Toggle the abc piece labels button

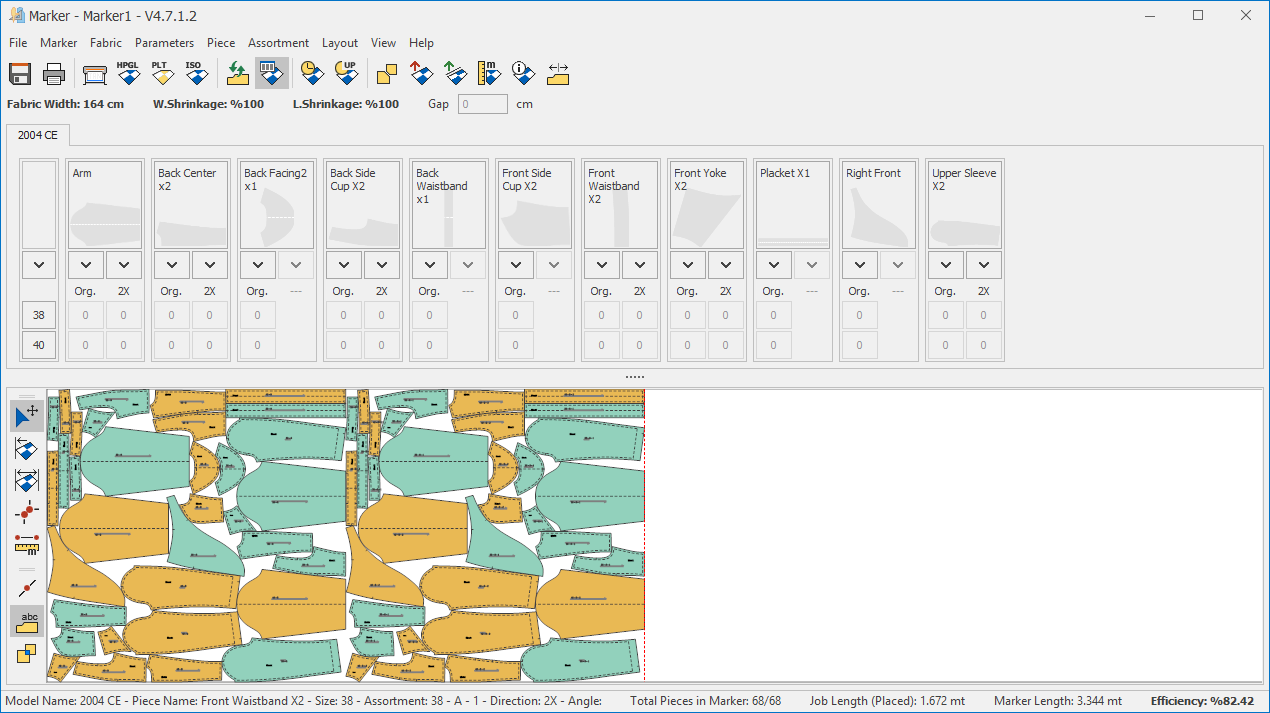point(26,621)
